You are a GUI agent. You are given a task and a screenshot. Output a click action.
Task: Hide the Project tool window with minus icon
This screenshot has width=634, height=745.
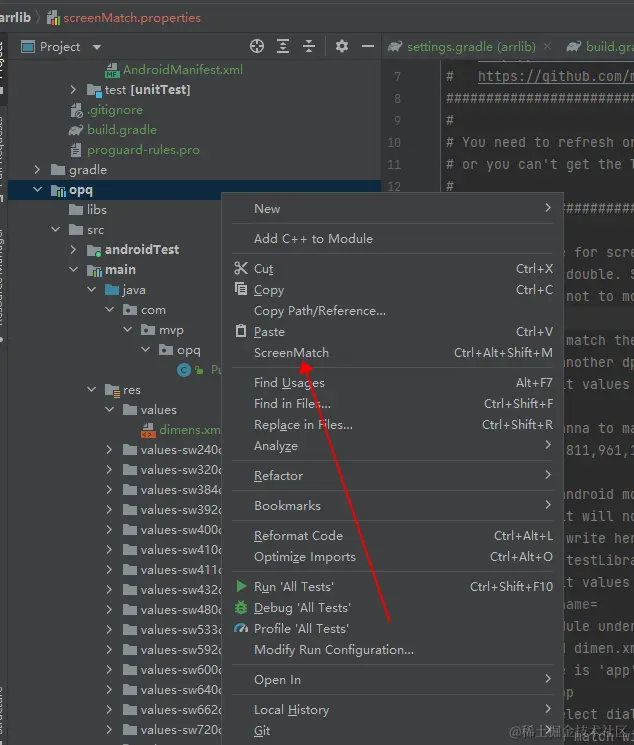(367, 47)
